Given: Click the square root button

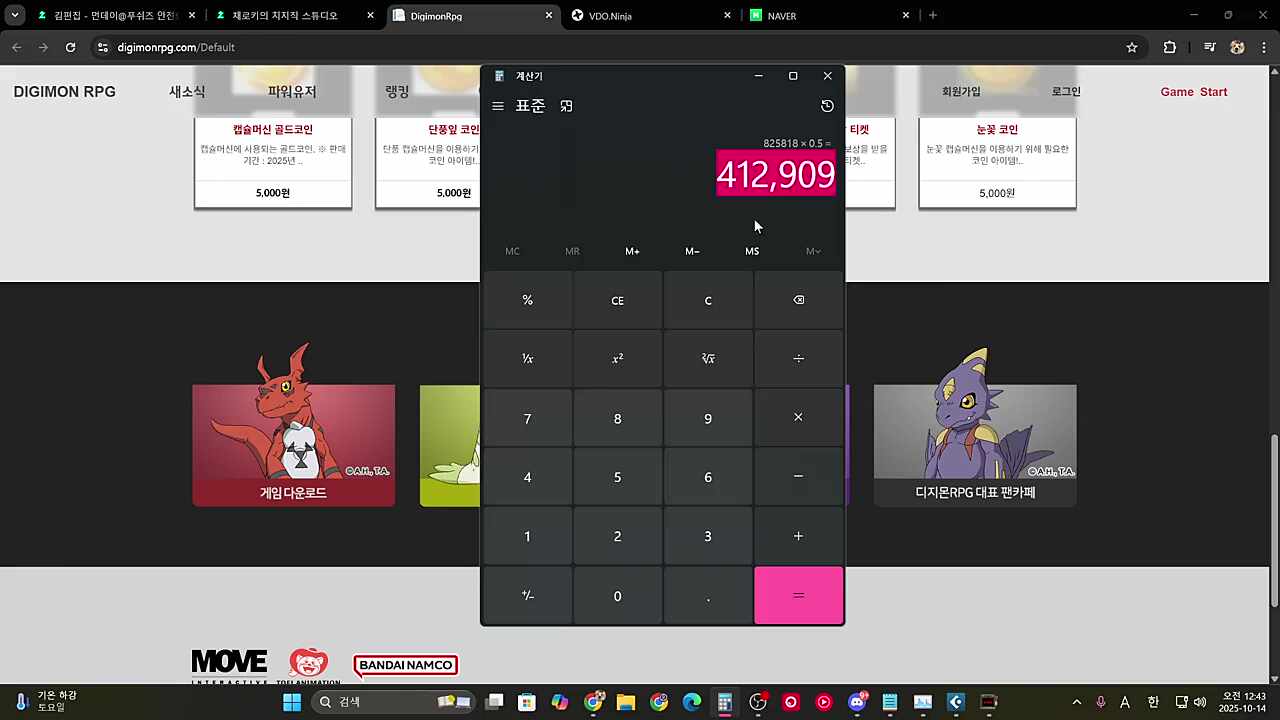Looking at the screenshot, I should click(x=707, y=359).
